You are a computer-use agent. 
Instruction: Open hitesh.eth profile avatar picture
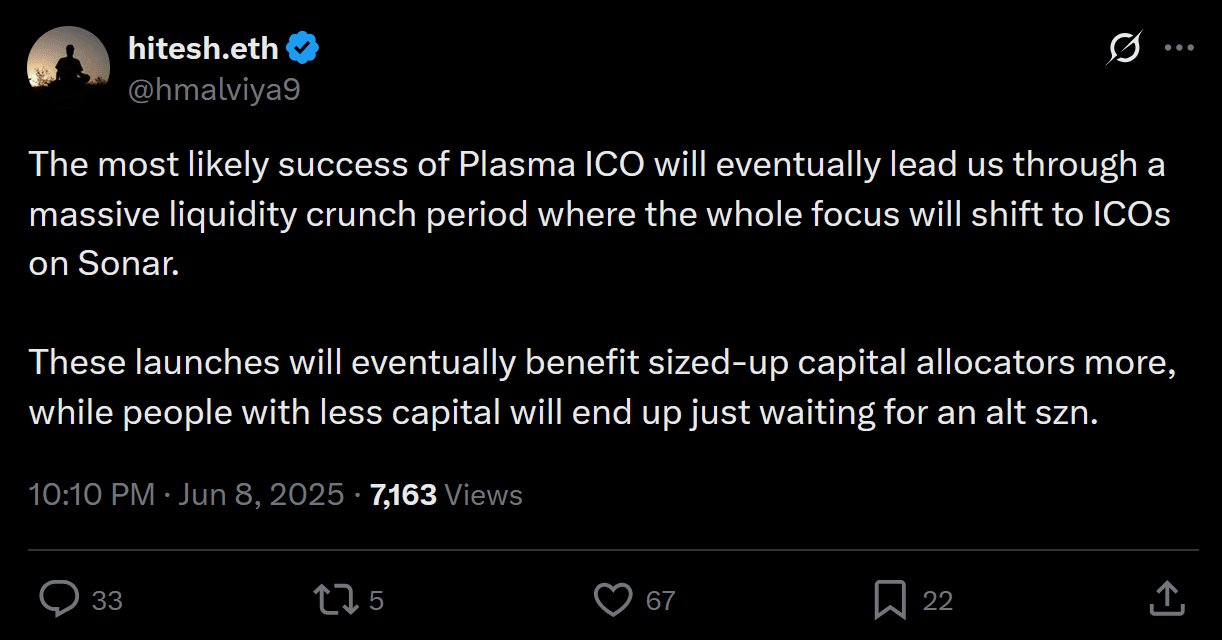coord(68,67)
